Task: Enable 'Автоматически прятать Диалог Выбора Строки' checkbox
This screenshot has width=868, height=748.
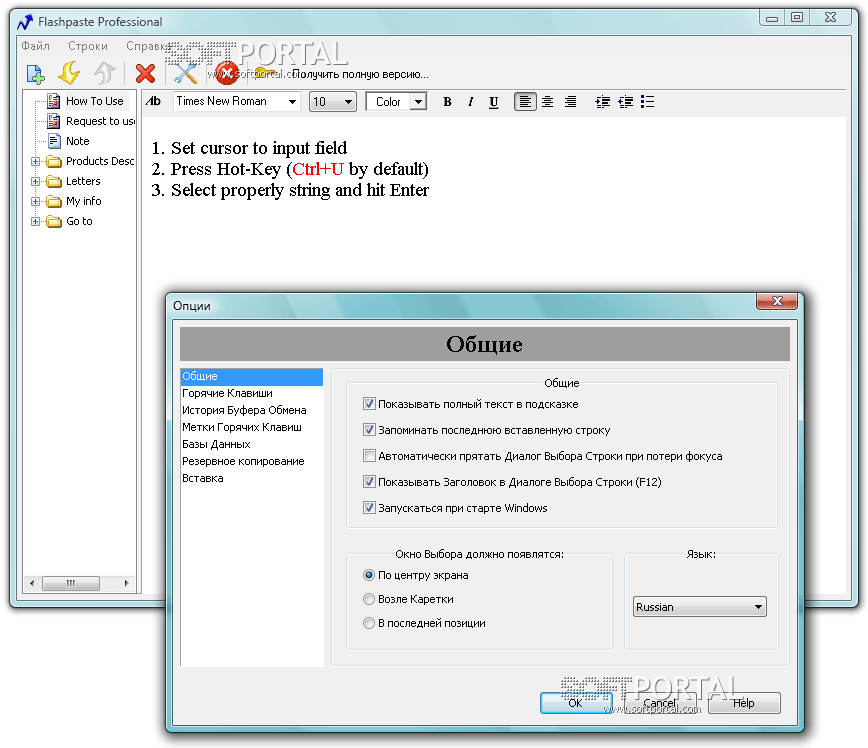Action: coord(369,456)
